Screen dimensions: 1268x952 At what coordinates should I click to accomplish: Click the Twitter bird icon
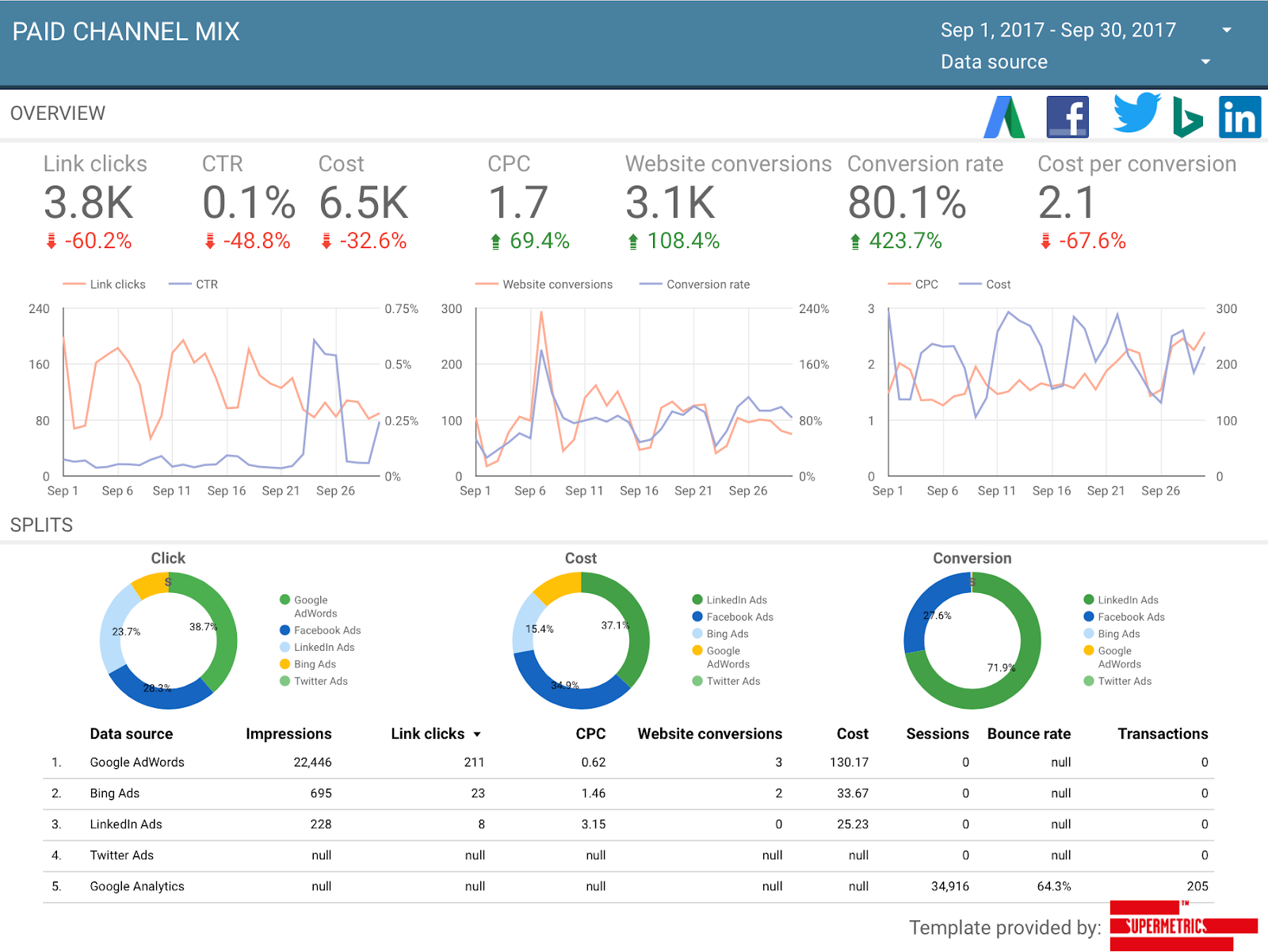1136,113
